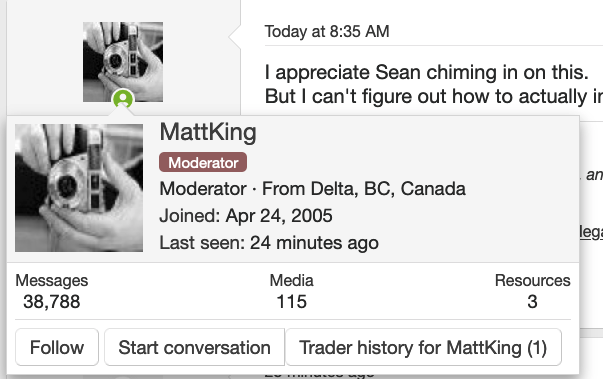603x379 pixels.
Task: Open the Resources count 3
Action: tap(532, 302)
